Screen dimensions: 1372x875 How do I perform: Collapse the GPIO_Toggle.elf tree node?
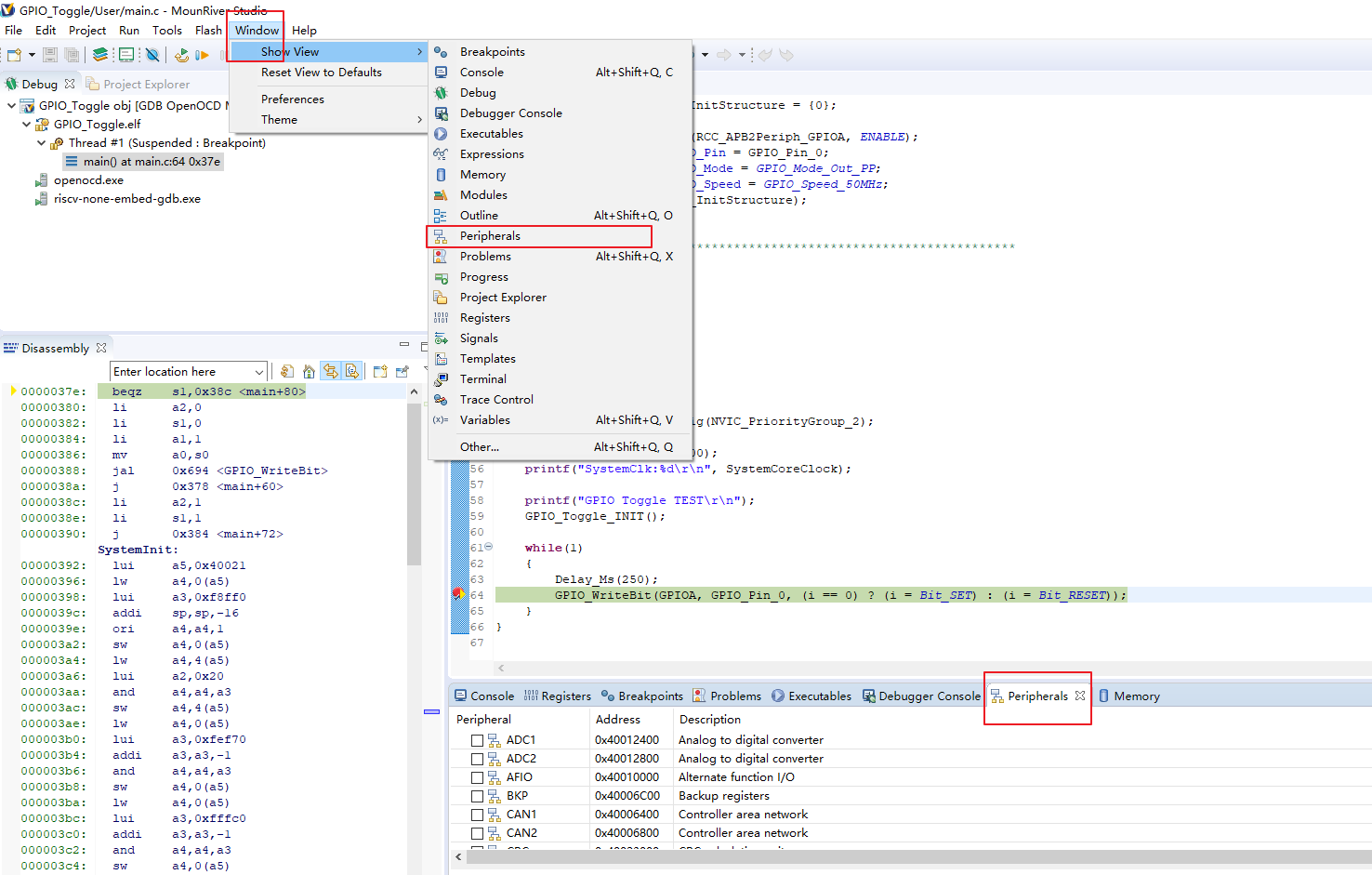[x=26, y=124]
